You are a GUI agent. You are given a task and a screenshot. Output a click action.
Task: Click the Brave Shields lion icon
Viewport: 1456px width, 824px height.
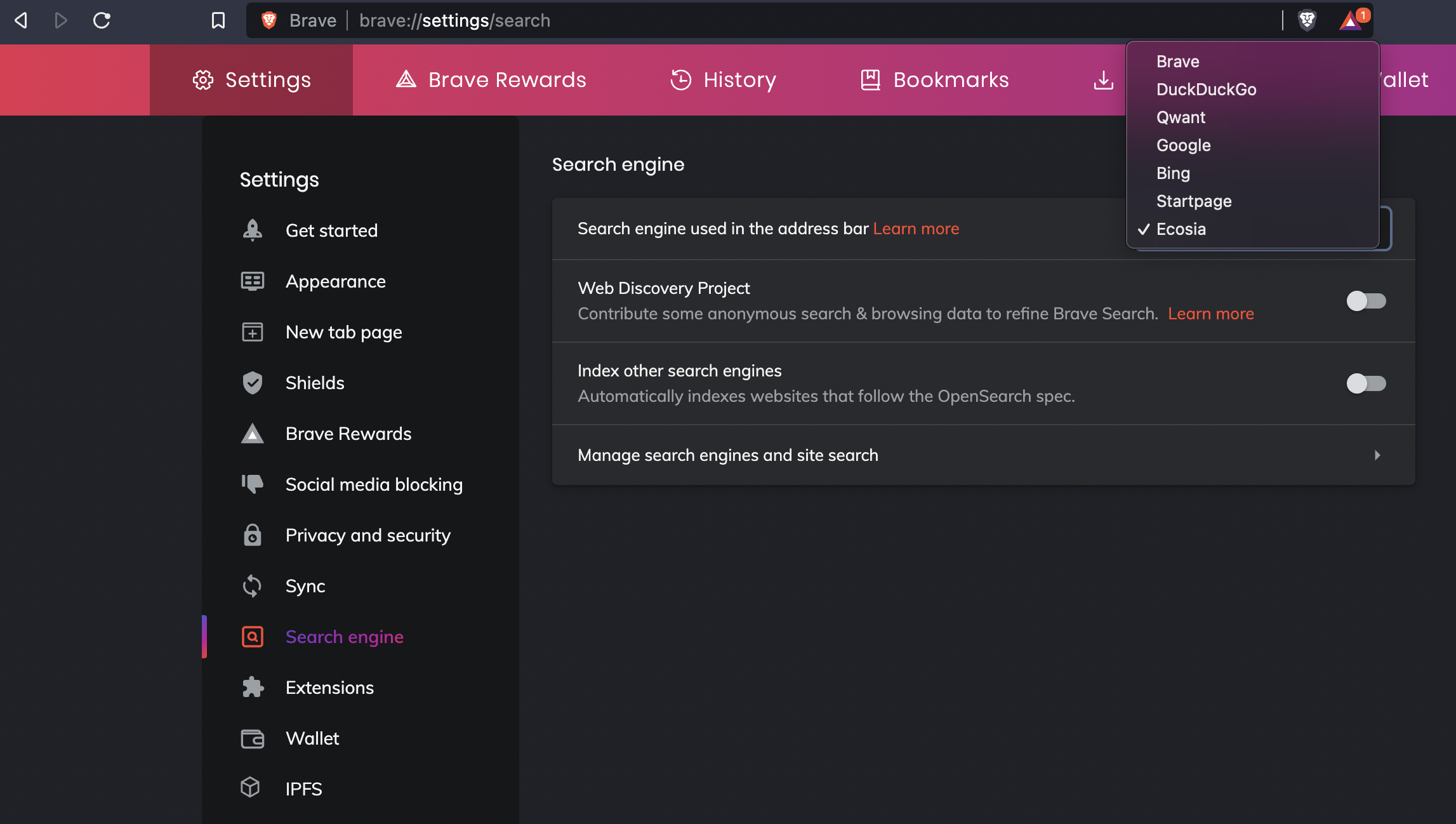point(1307,20)
